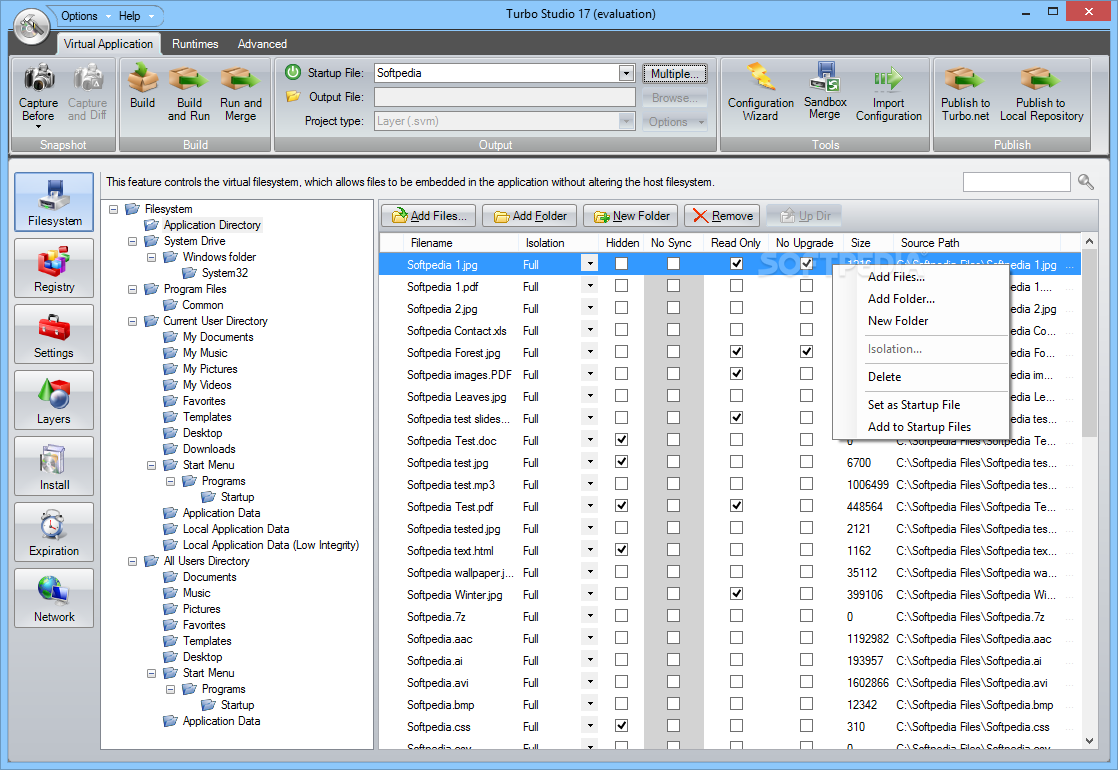Open Isolation dropdown for Softpedia 1.jpg
The height and width of the screenshot is (770, 1118).
[590, 264]
